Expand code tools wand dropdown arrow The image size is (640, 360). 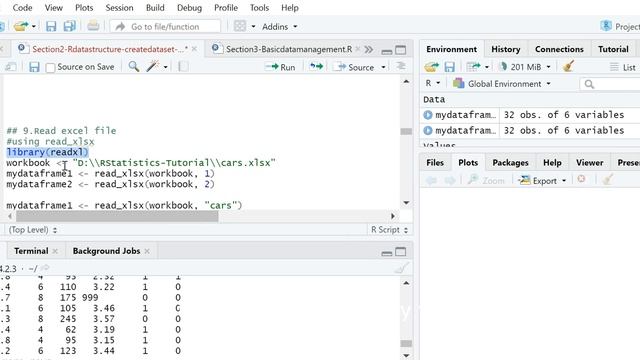(165, 67)
